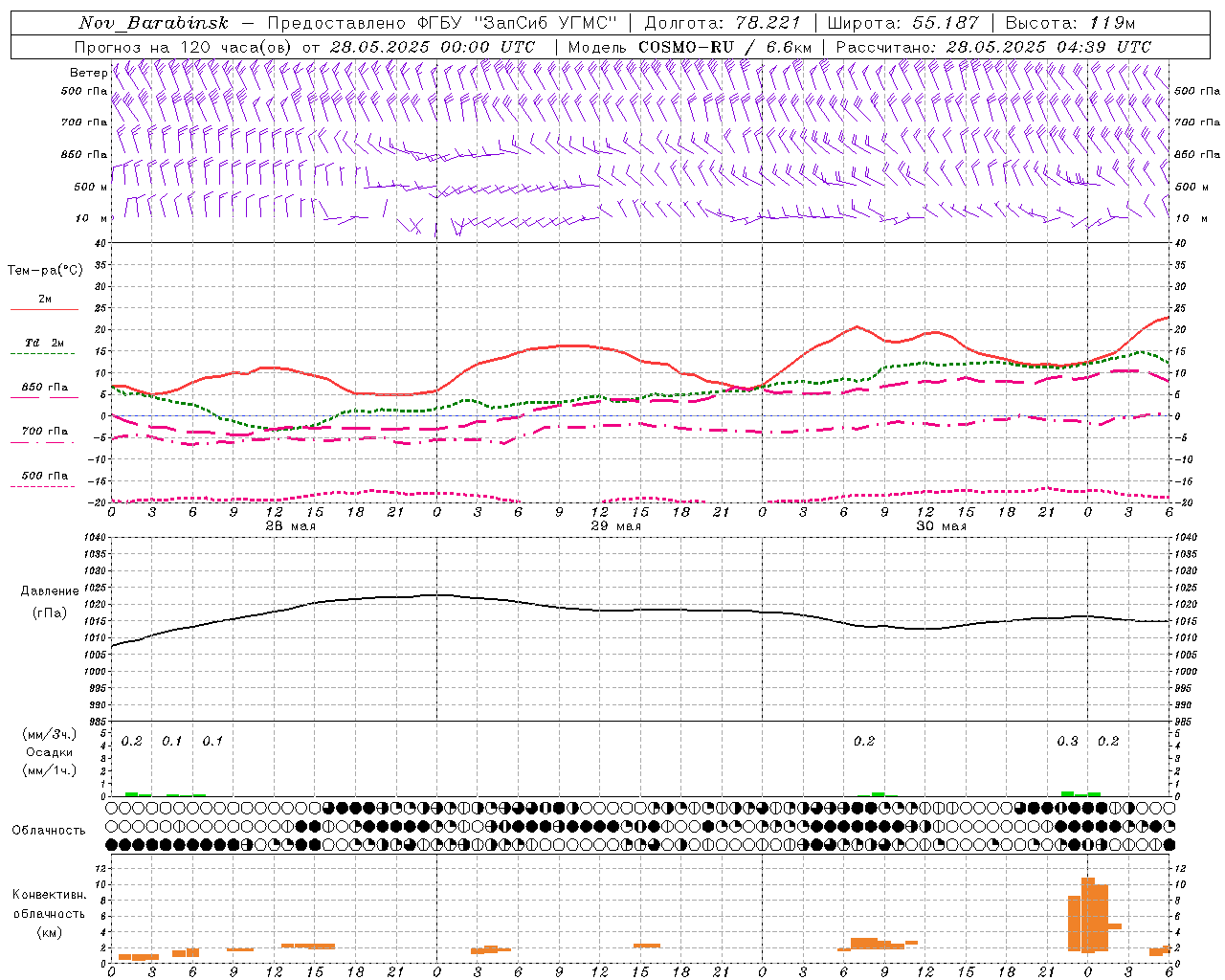The width and height of the screenshot is (1225, 980).
Task: Click the Облачность row label
Action: pos(48,830)
